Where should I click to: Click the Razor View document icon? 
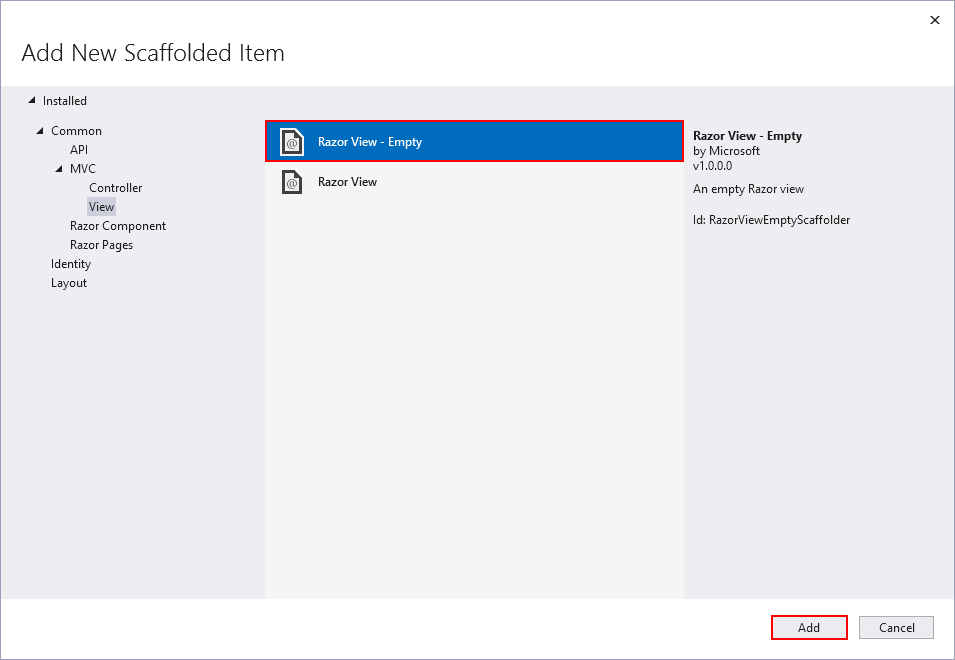[x=290, y=181]
